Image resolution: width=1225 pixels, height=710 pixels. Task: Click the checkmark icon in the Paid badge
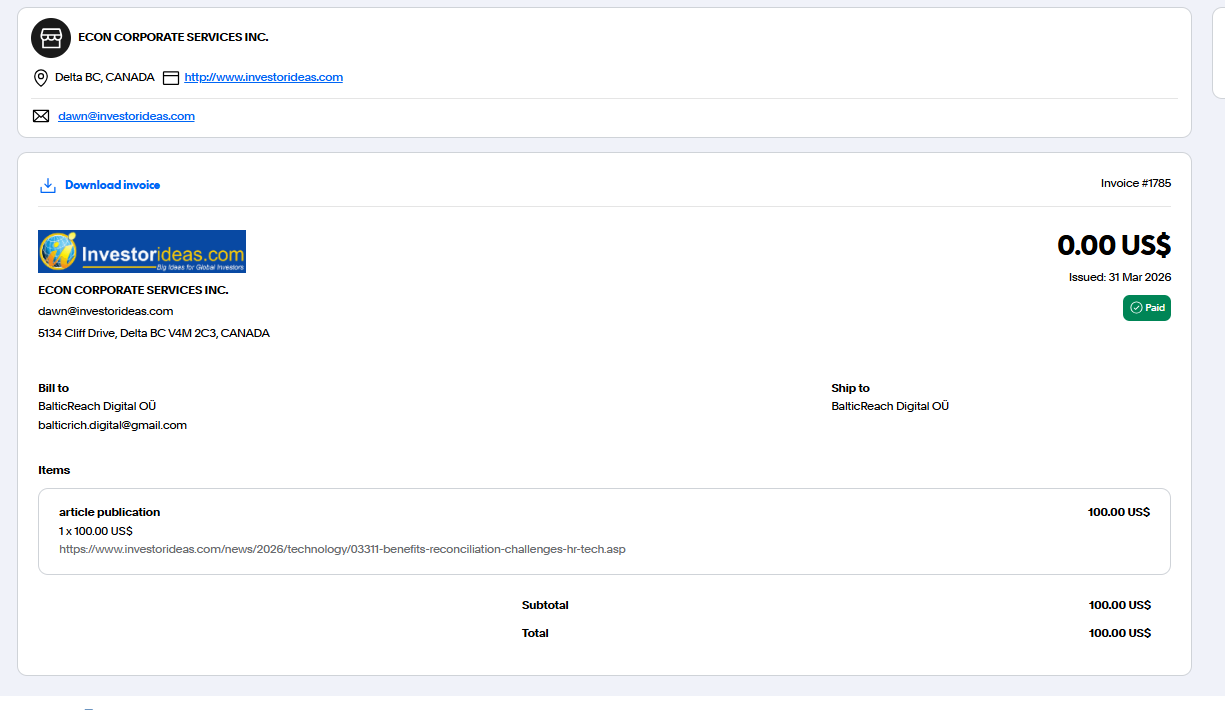[x=1136, y=308]
